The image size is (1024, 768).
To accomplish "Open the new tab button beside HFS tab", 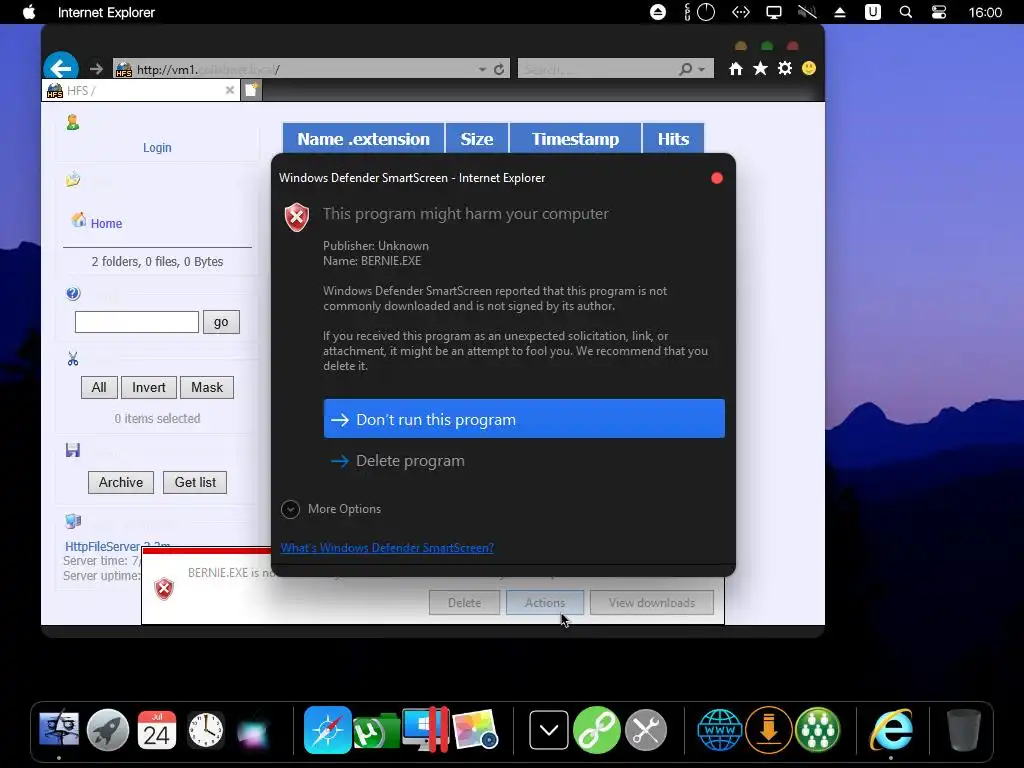I will [251, 90].
